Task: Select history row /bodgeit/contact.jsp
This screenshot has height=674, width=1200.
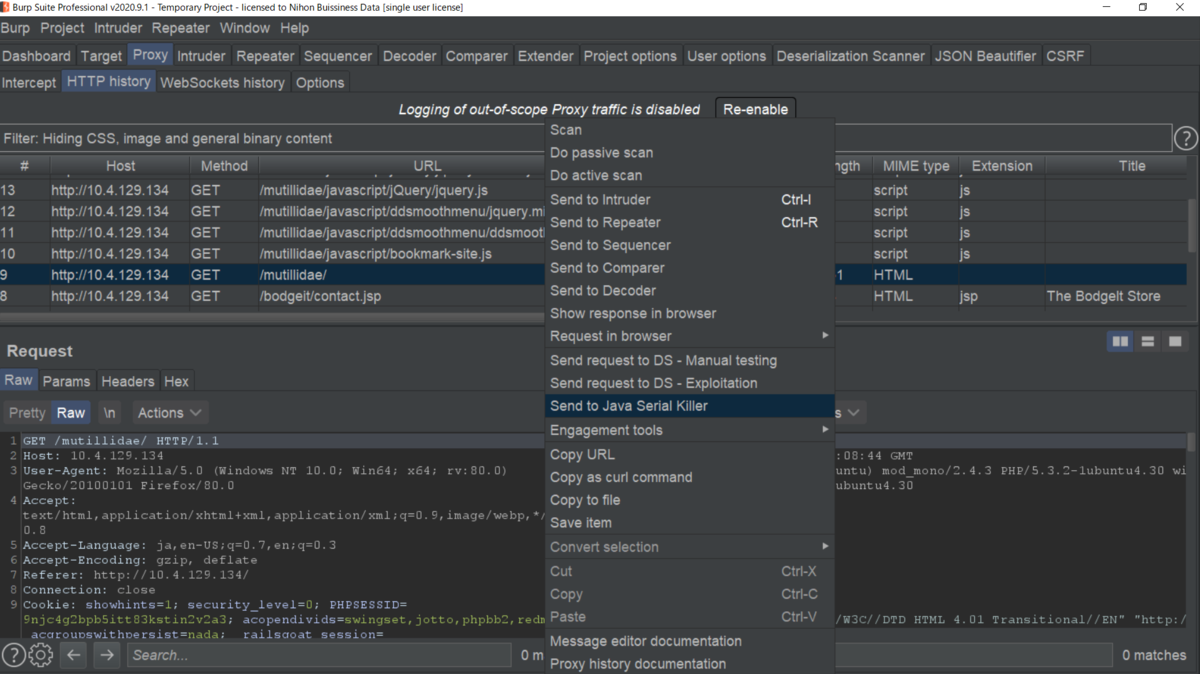Action: pos(594,296)
